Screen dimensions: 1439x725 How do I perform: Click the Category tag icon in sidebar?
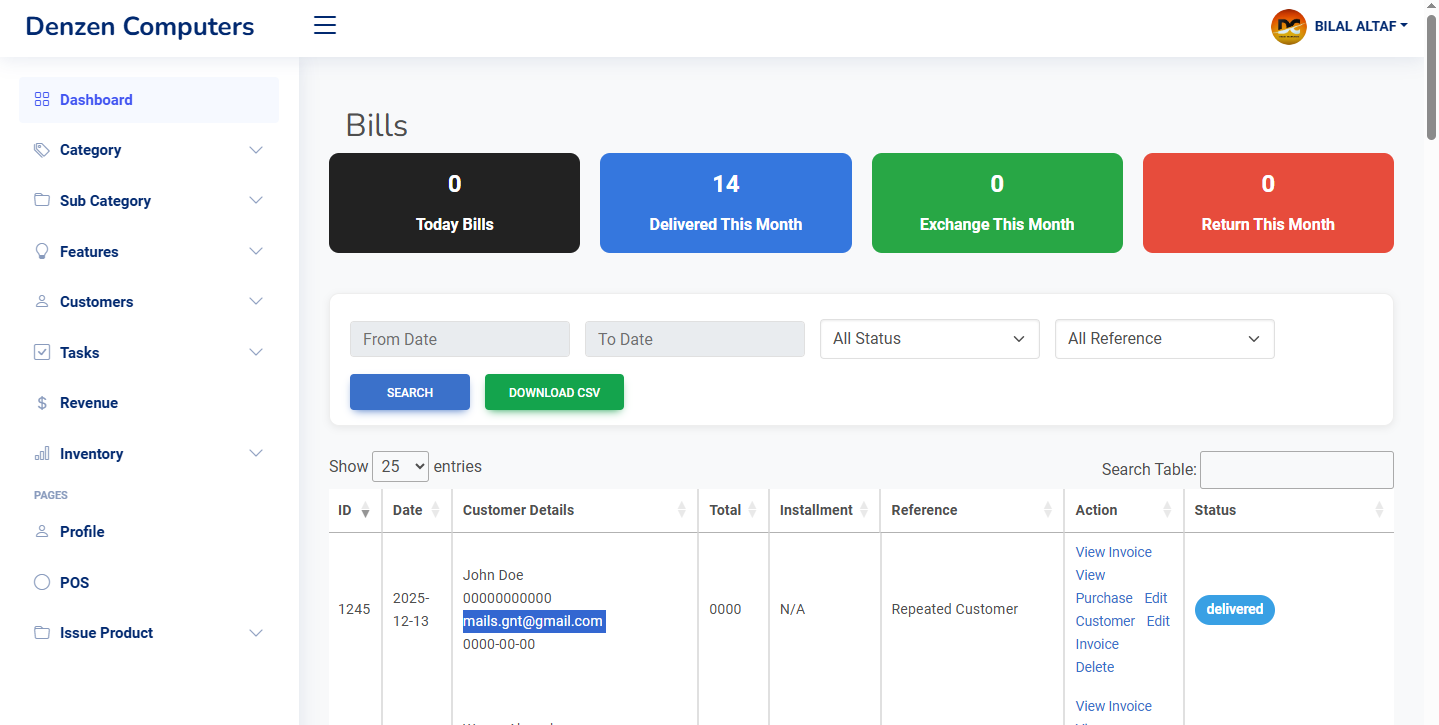point(41,149)
